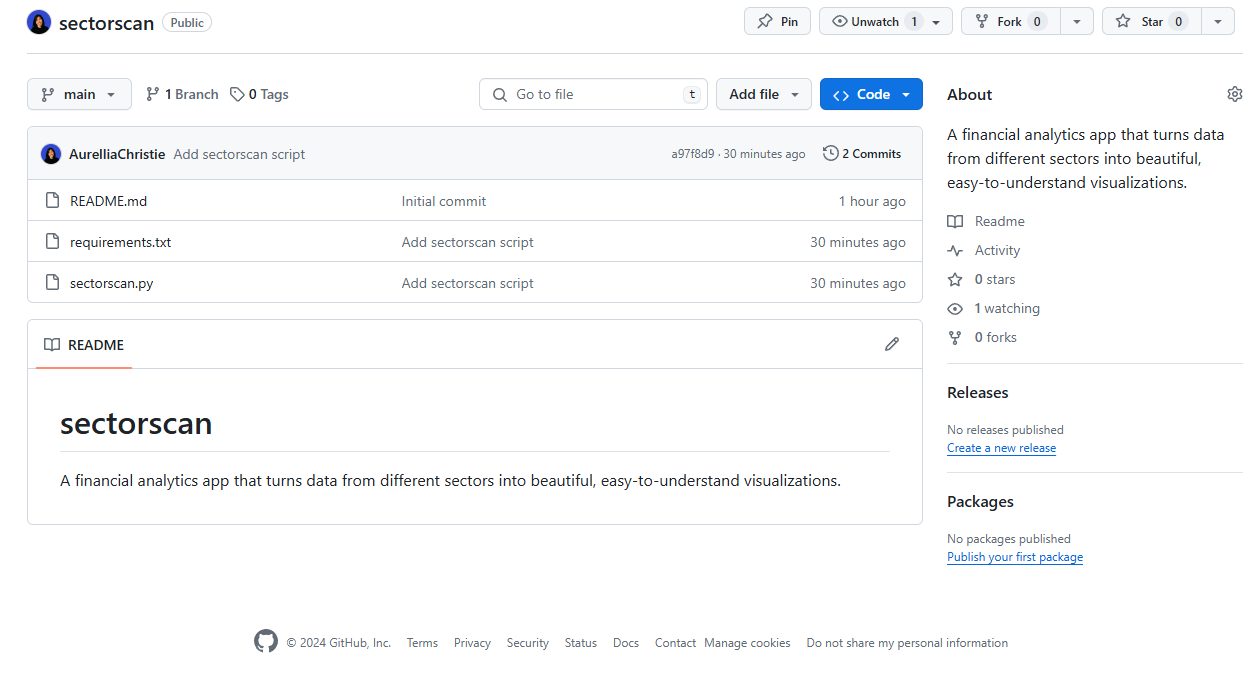Click the pin icon in Pin button
The height and width of the screenshot is (681, 1258).
[765, 21]
